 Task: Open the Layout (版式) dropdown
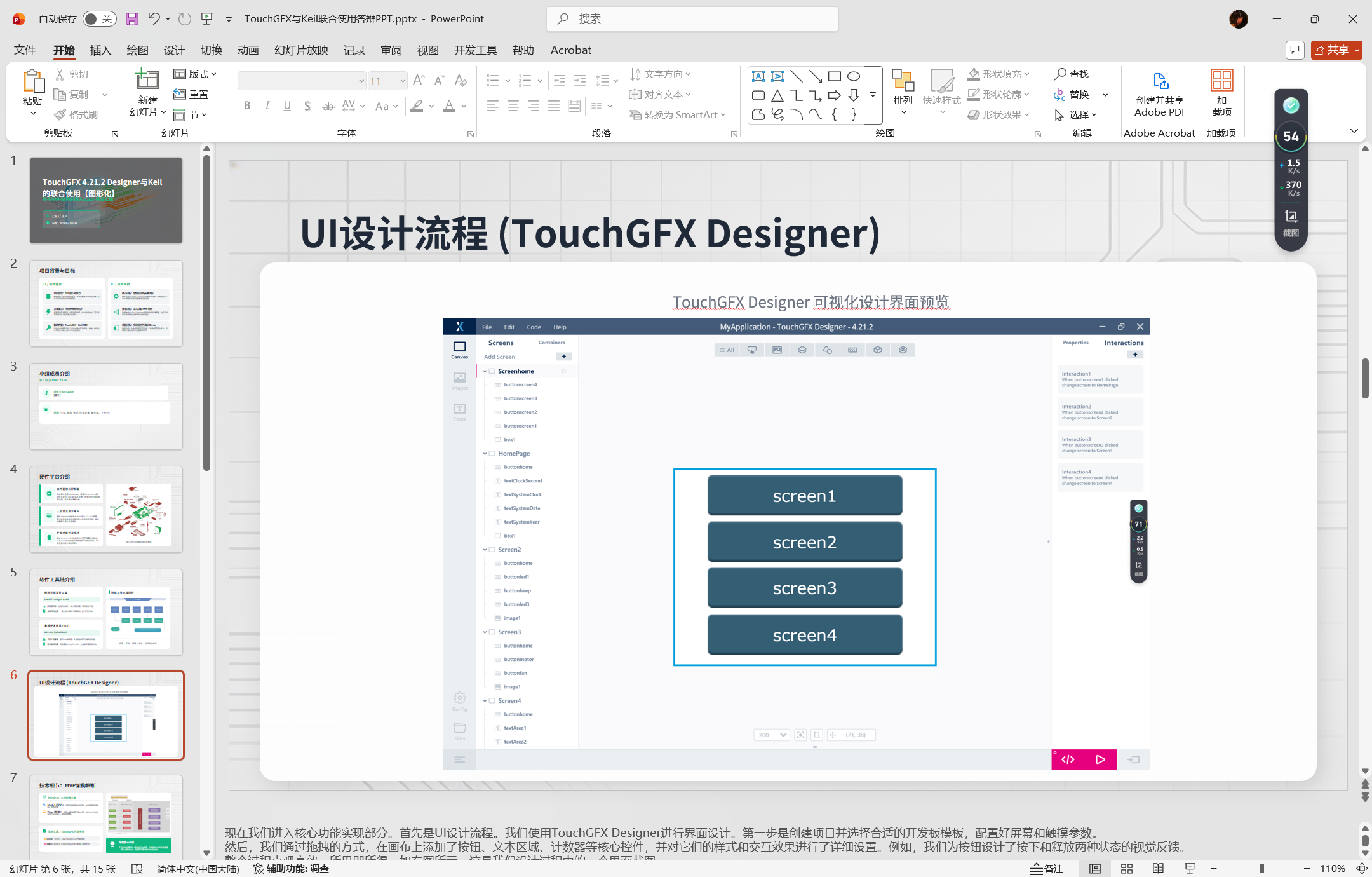tap(196, 74)
